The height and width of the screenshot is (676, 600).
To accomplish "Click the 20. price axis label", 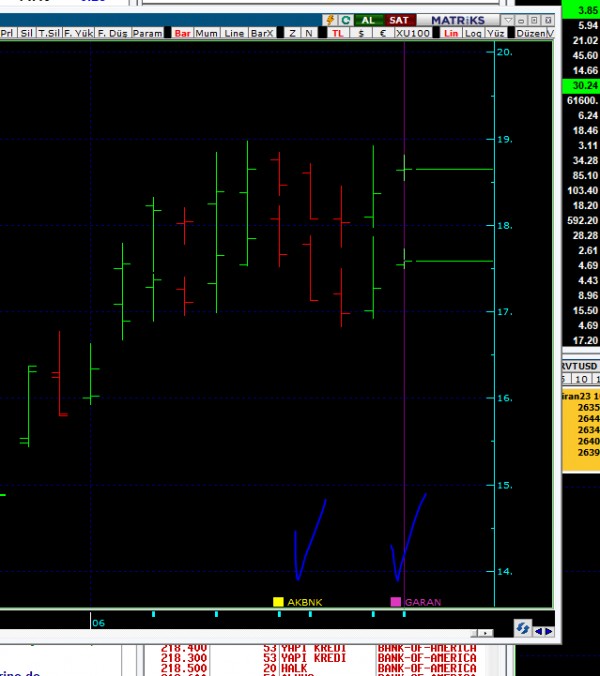I will [x=504, y=52].
